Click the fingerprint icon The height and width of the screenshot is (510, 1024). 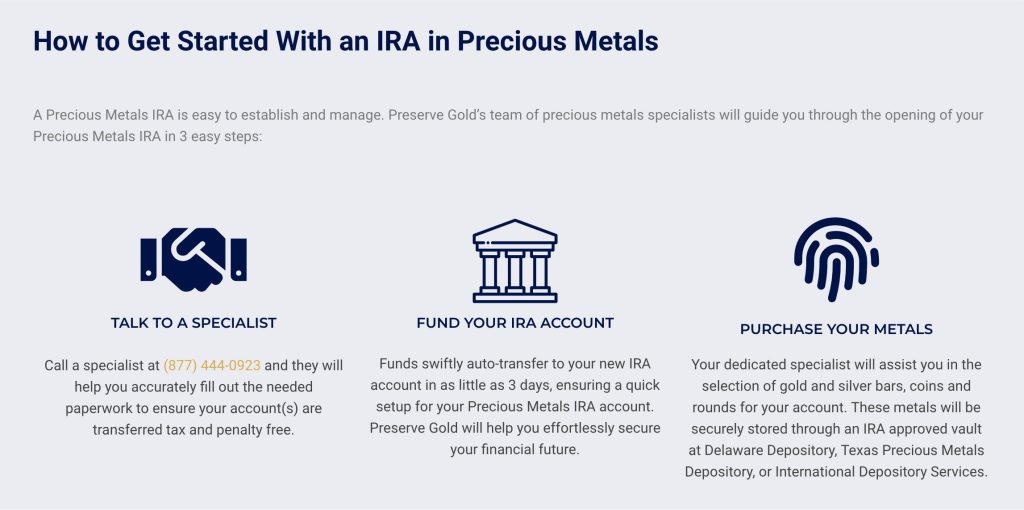[x=836, y=260]
